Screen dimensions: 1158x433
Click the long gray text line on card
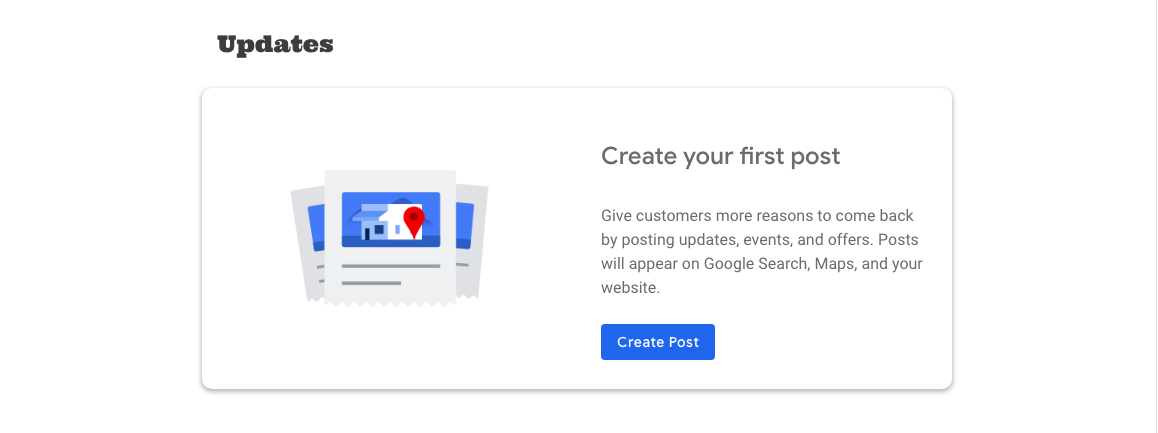391,266
